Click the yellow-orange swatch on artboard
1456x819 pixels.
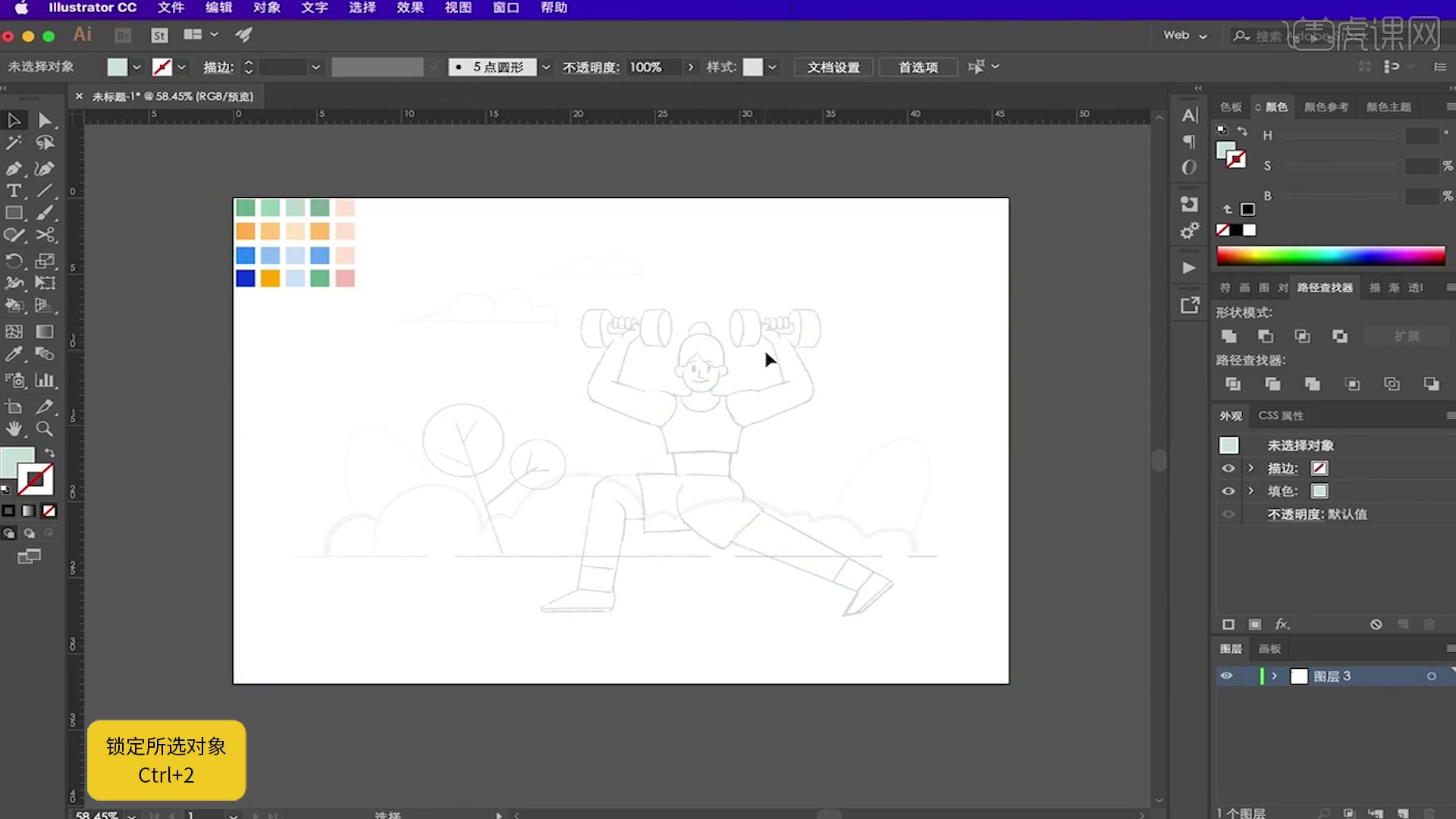click(x=270, y=278)
